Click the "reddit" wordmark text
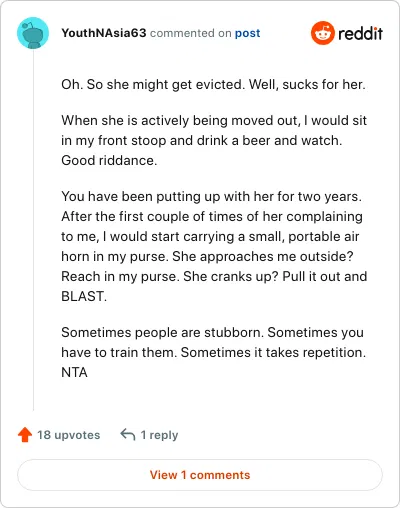 pyautogui.click(x=360, y=33)
